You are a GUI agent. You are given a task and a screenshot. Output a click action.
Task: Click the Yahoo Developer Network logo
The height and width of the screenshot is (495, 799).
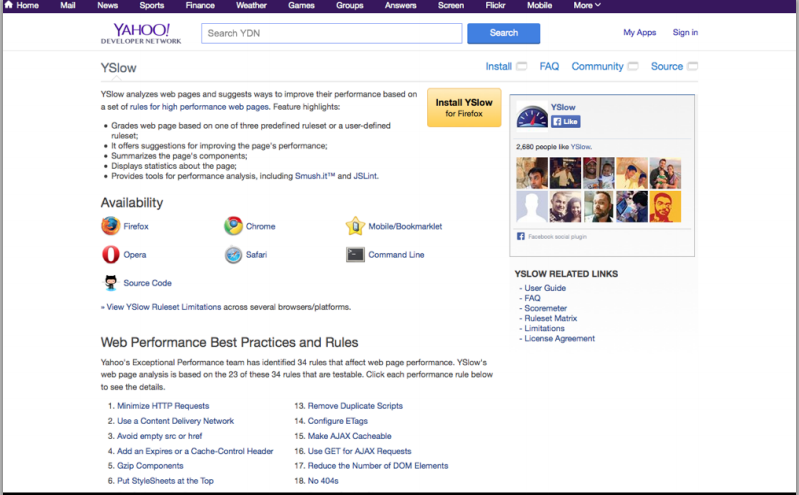click(141, 33)
